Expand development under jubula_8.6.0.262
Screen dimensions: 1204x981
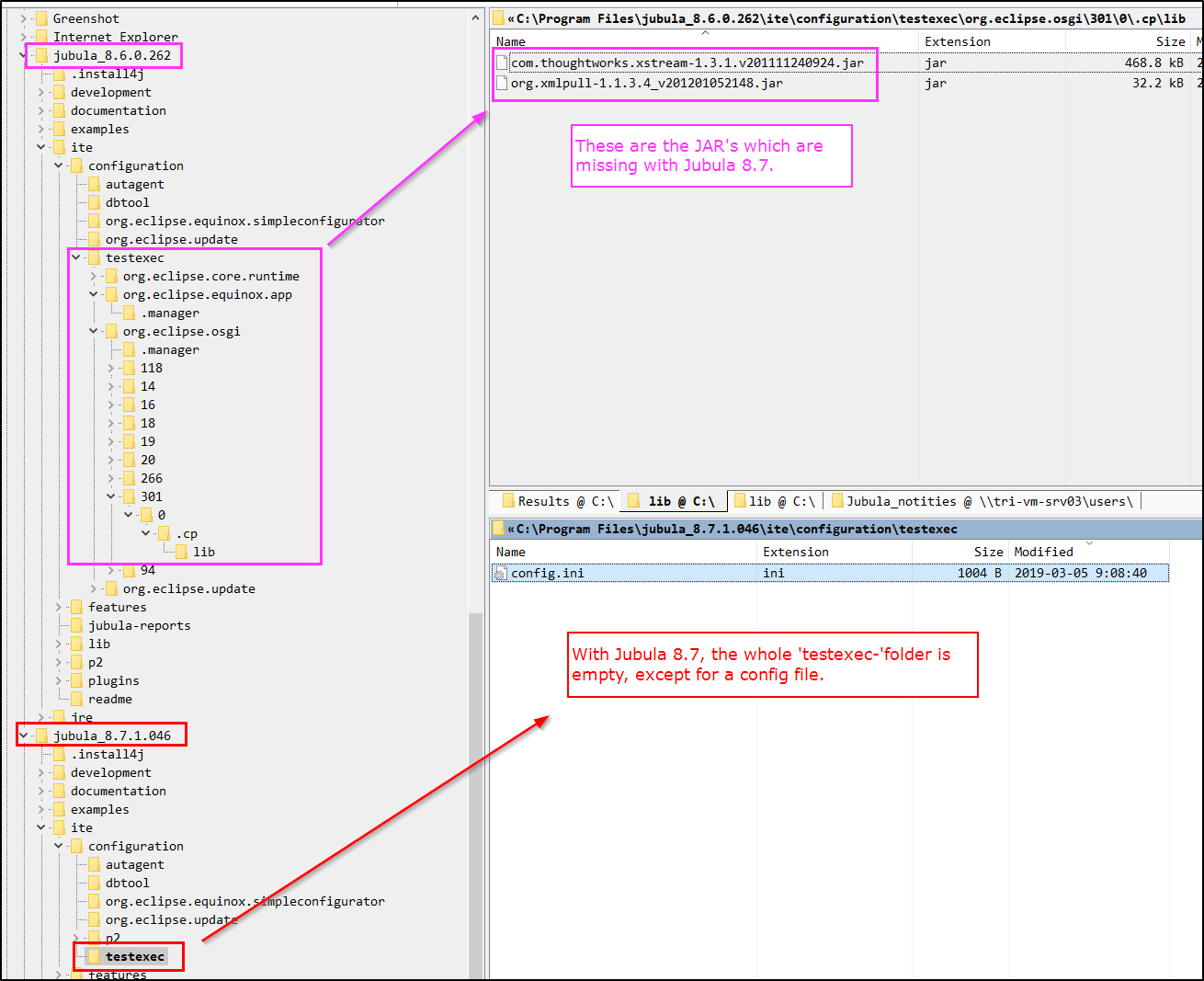[40, 92]
